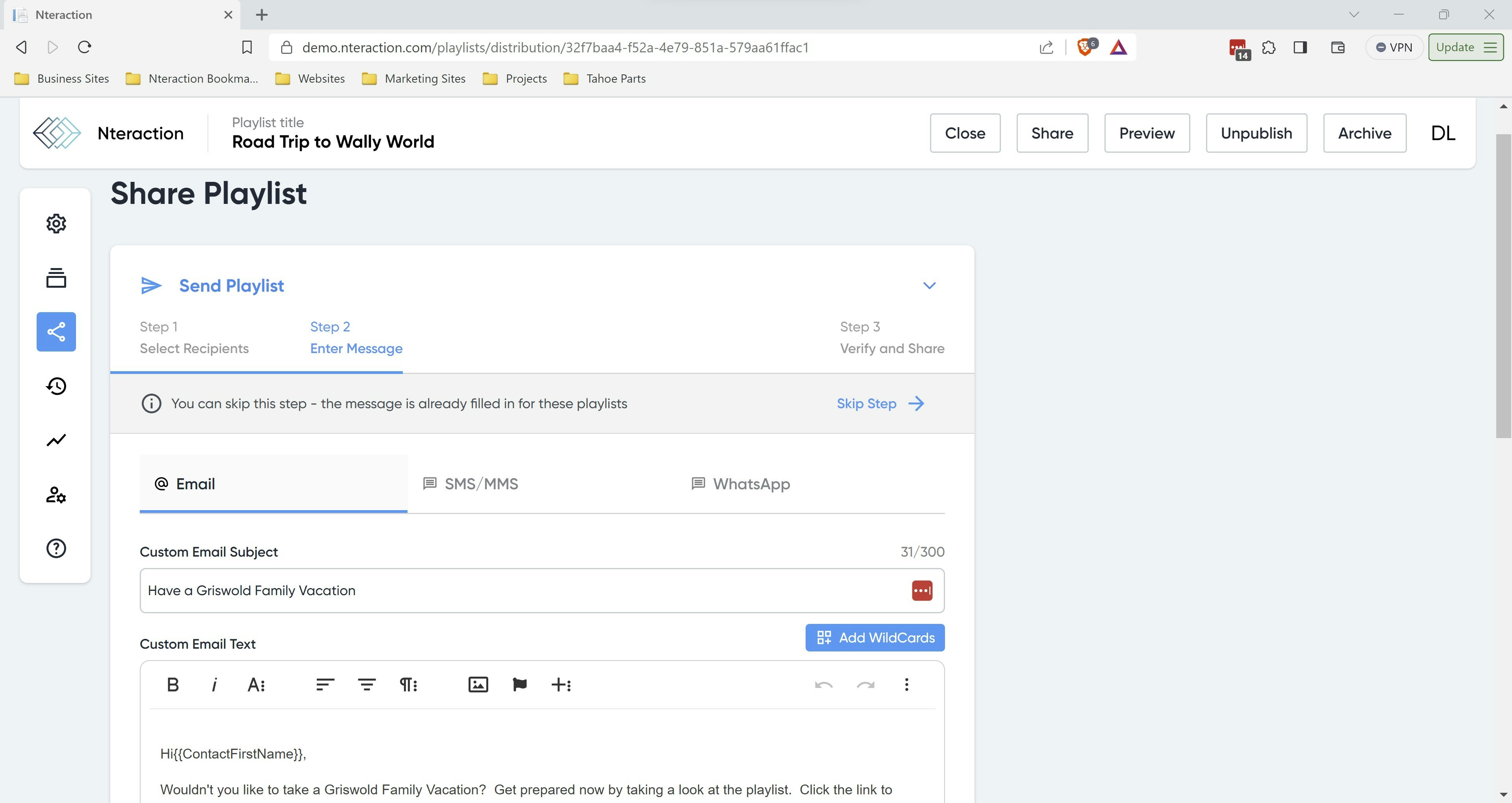This screenshot has height=803, width=1512.
Task: Click the browser address bar URL
Action: [x=555, y=48]
